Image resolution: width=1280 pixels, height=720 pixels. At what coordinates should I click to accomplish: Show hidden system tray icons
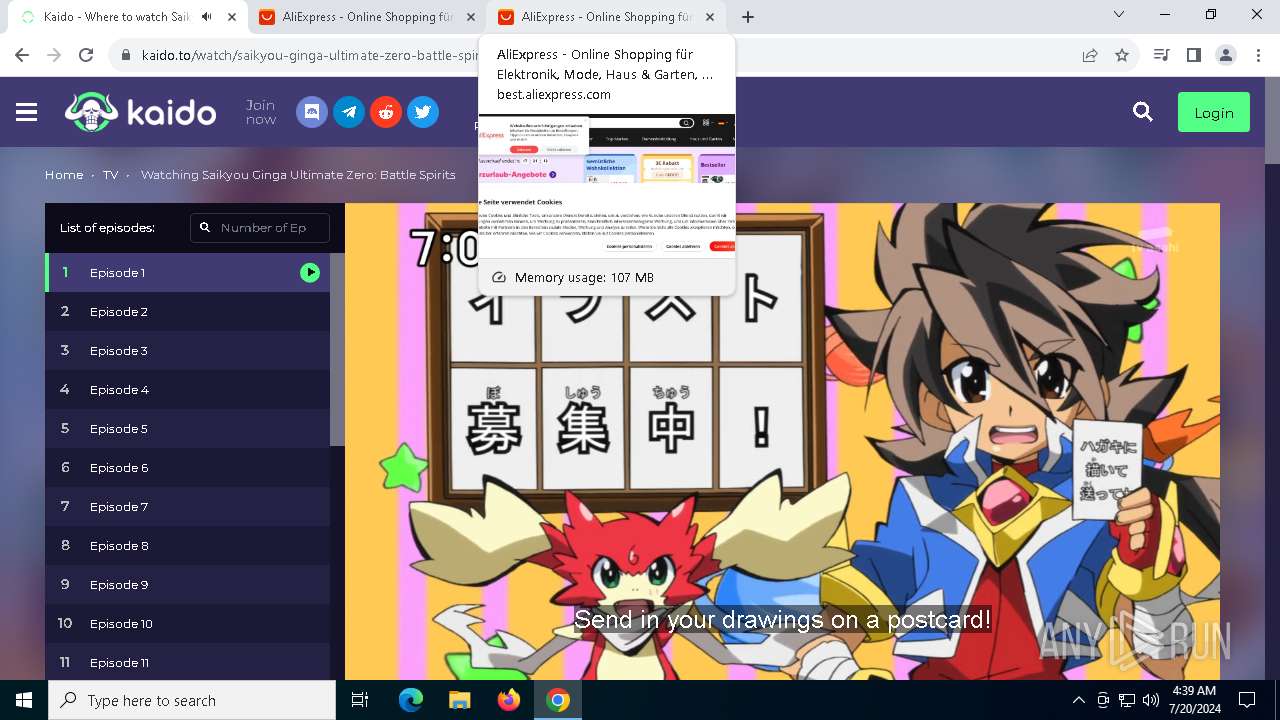(x=1078, y=700)
